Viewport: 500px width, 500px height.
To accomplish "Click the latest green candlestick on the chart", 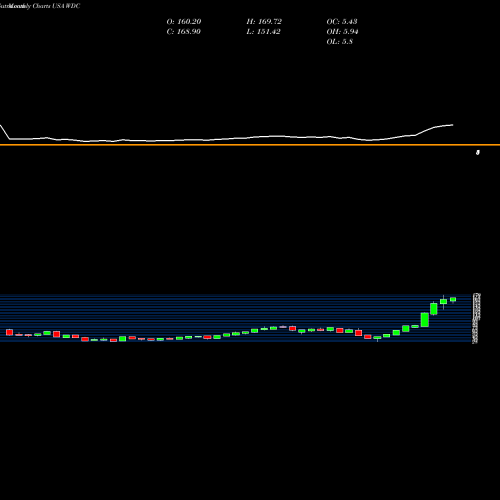I will 453,299.
